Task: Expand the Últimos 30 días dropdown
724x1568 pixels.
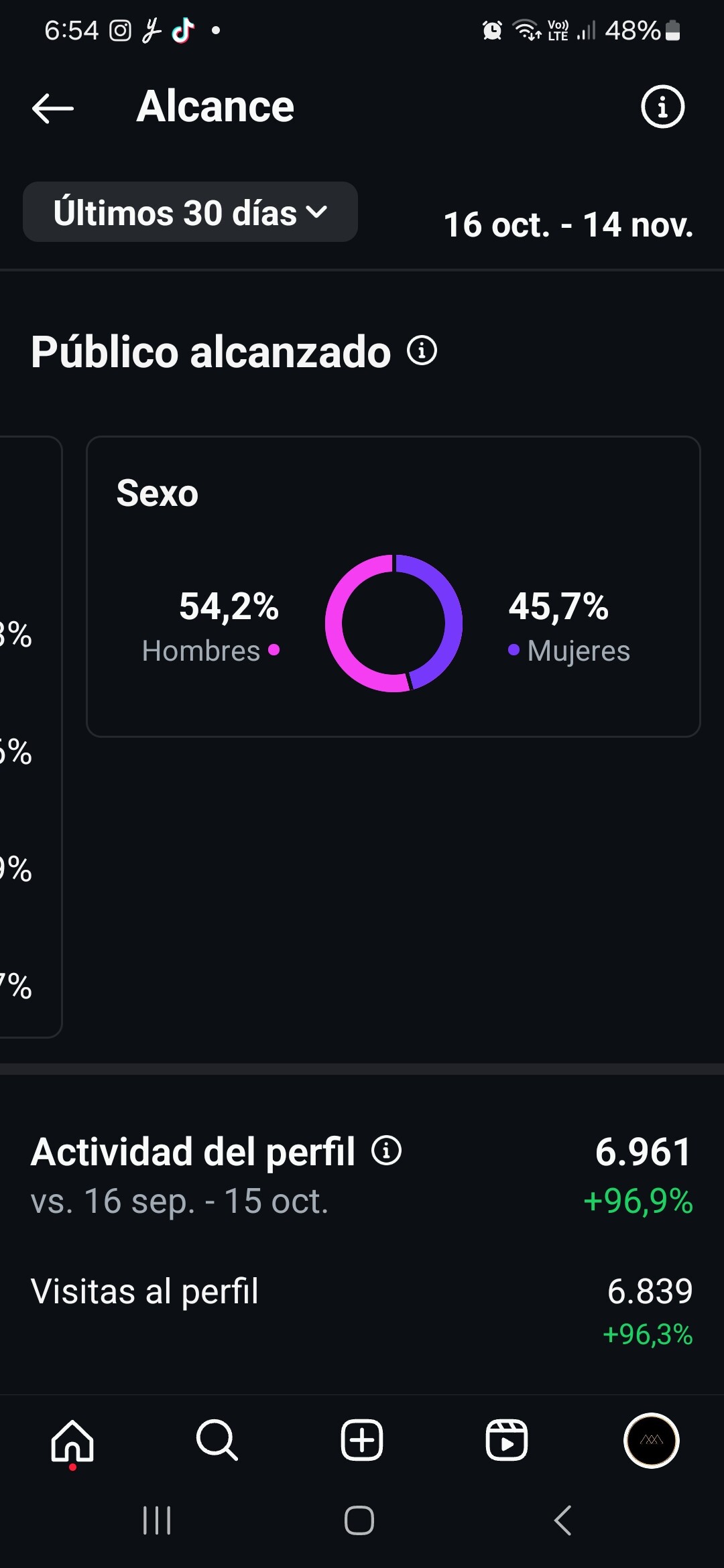Action: pos(190,212)
